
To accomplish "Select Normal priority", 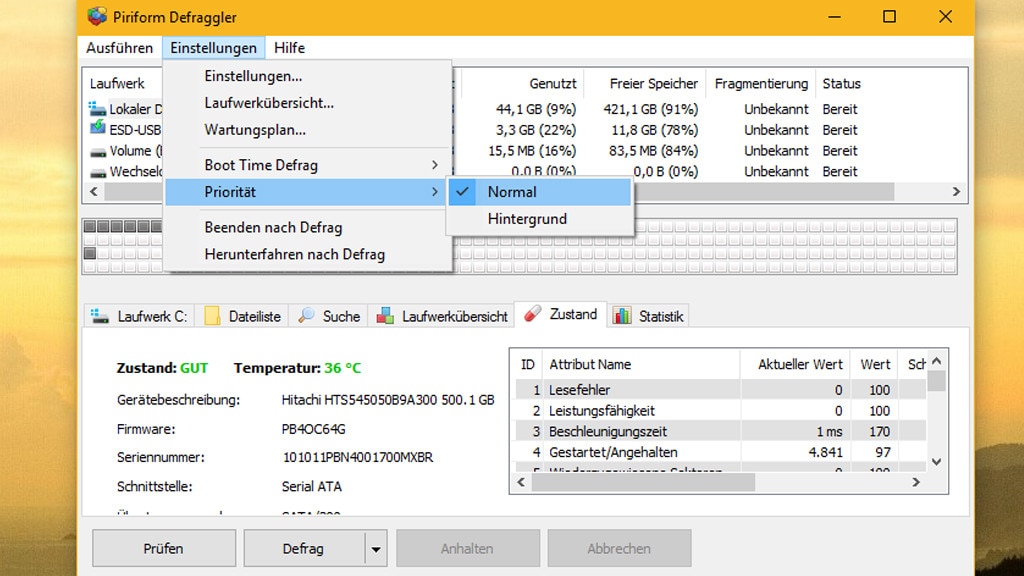I will pos(539,192).
